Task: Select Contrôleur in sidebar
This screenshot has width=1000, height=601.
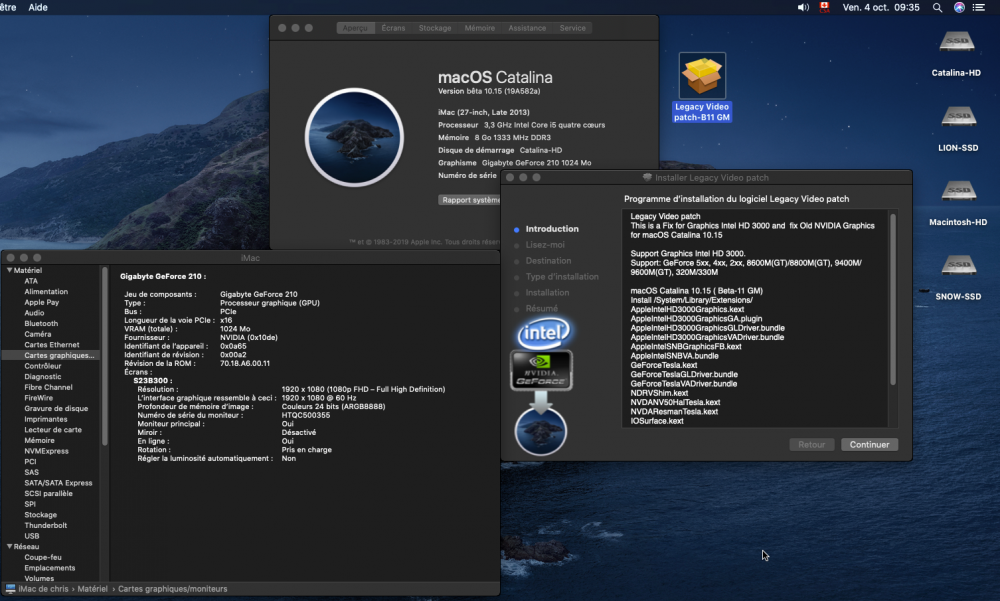Action: tap(43, 366)
